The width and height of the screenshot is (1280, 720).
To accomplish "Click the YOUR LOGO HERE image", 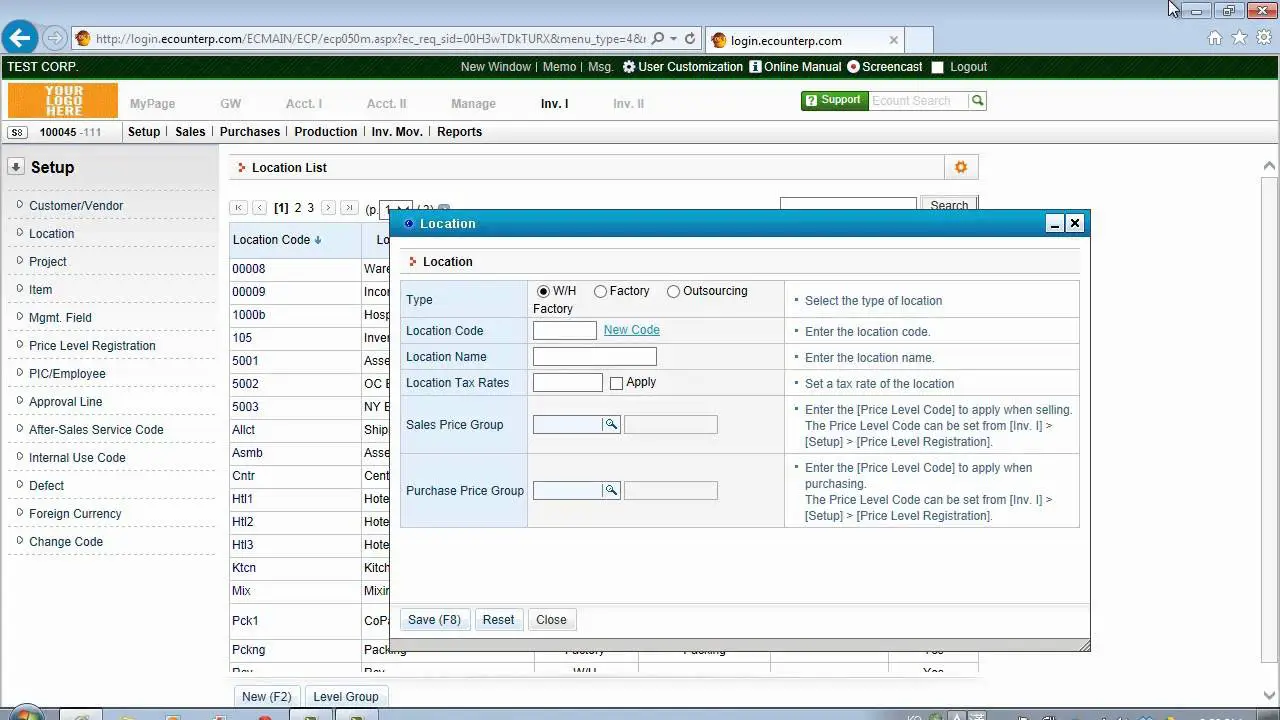I will 63,101.
